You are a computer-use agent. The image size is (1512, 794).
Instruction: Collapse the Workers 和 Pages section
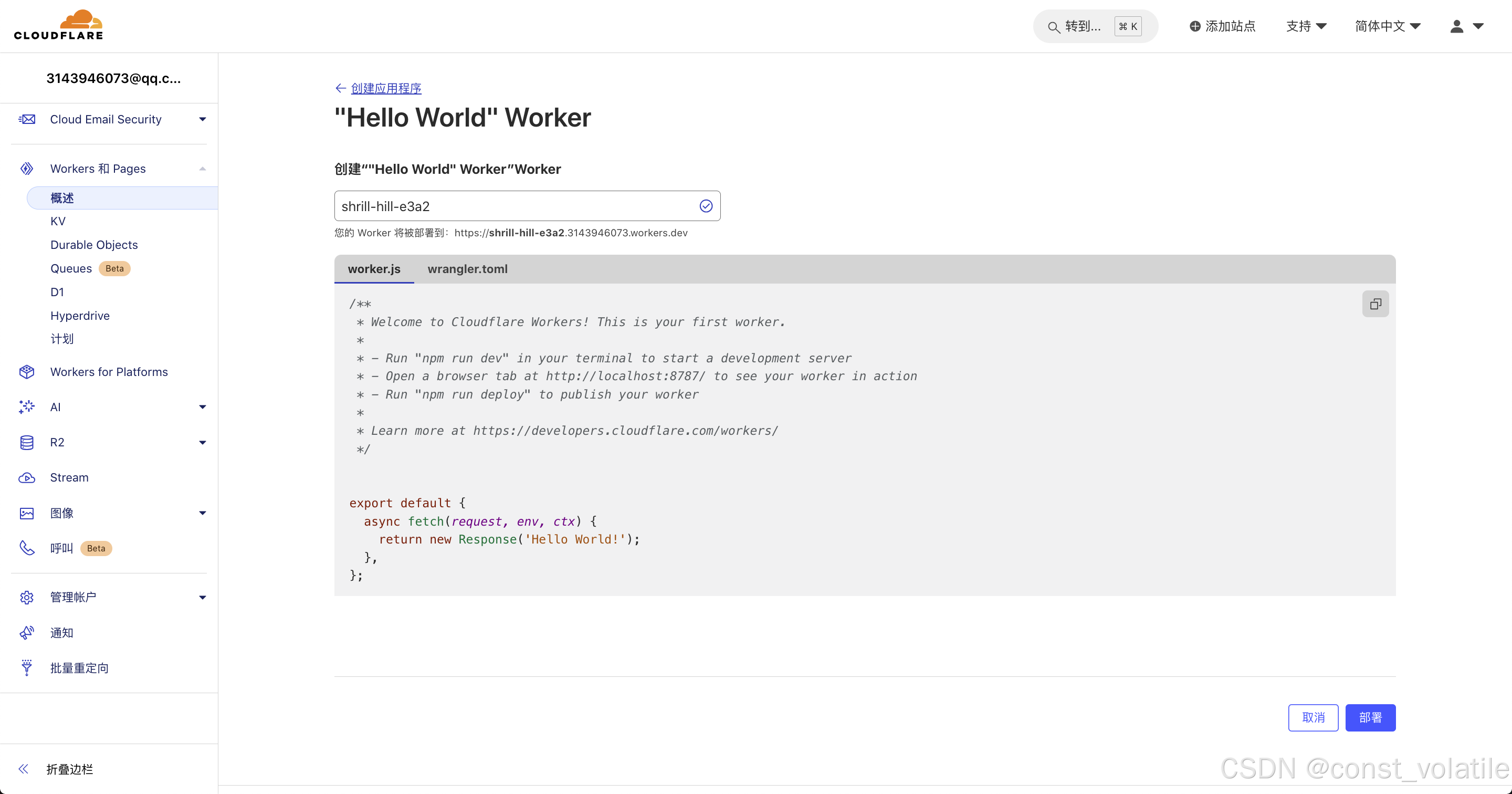203,169
